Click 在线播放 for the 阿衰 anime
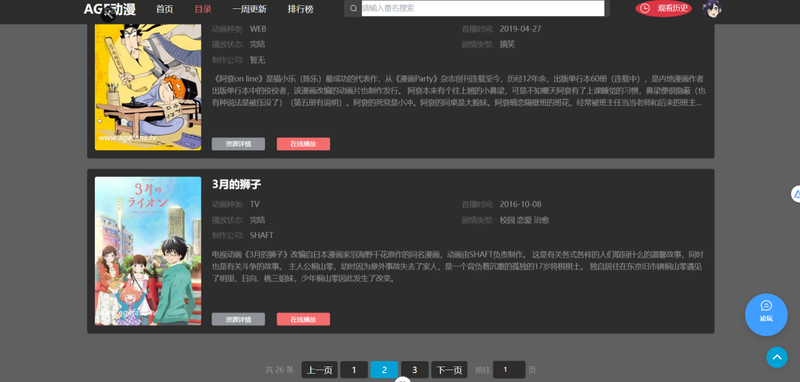The width and height of the screenshot is (800, 382). (x=304, y=144)
